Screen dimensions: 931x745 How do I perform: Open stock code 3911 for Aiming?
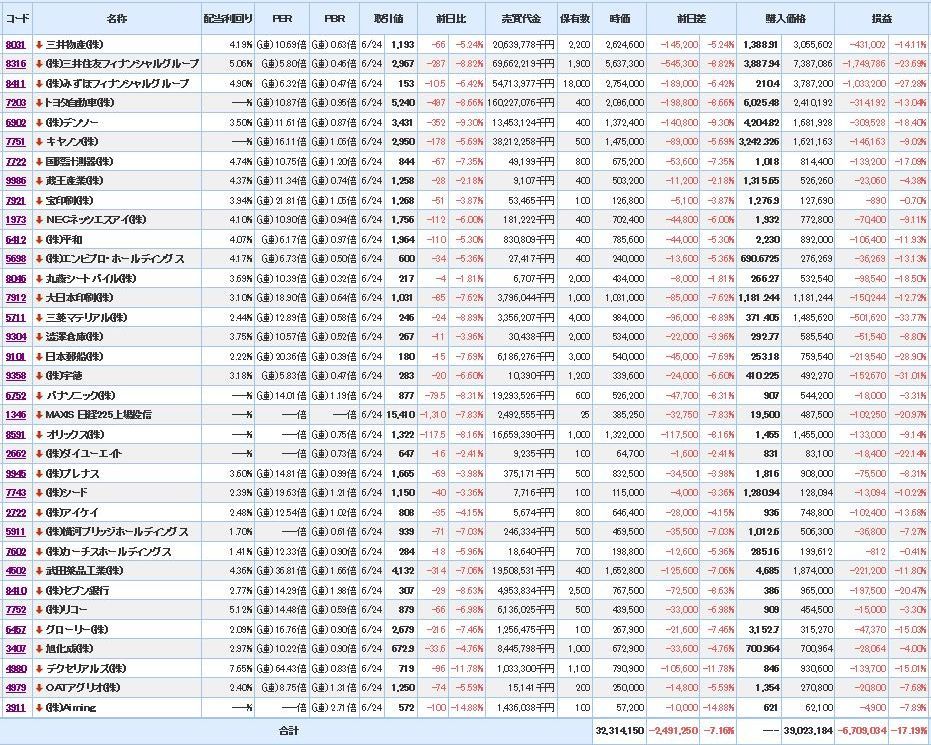[x=15, y=707]
